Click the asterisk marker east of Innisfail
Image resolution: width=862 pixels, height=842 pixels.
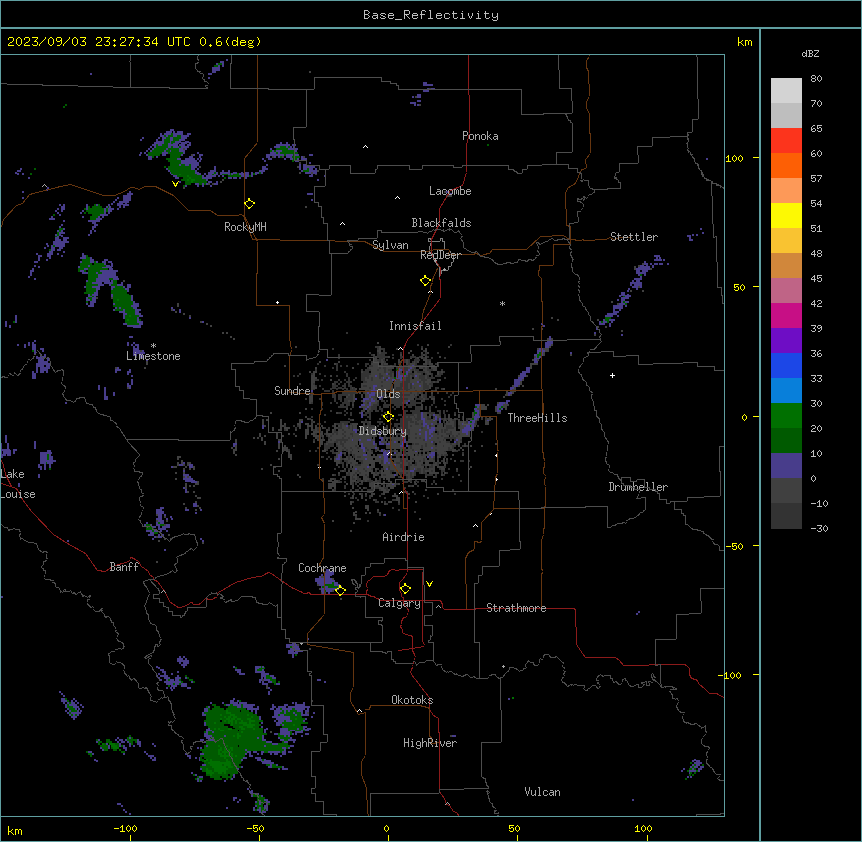pyautogui.click(x=502, y=303)
